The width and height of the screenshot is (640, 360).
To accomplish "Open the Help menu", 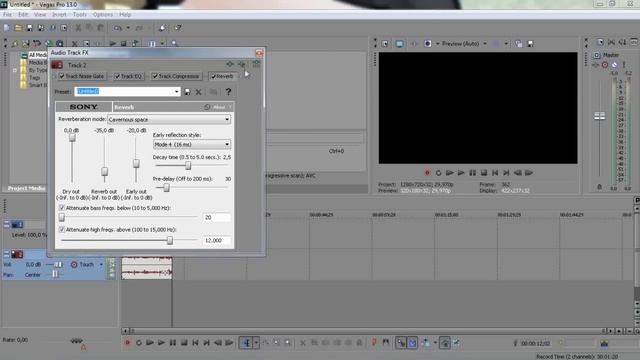I will click(x=125, y=14).
